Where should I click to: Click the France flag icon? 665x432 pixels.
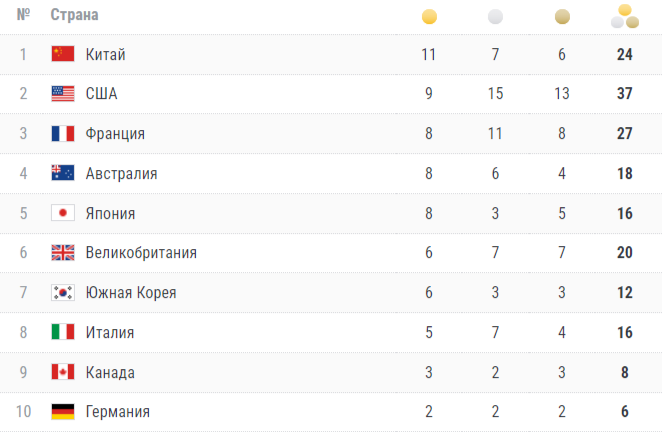point(63,134)
